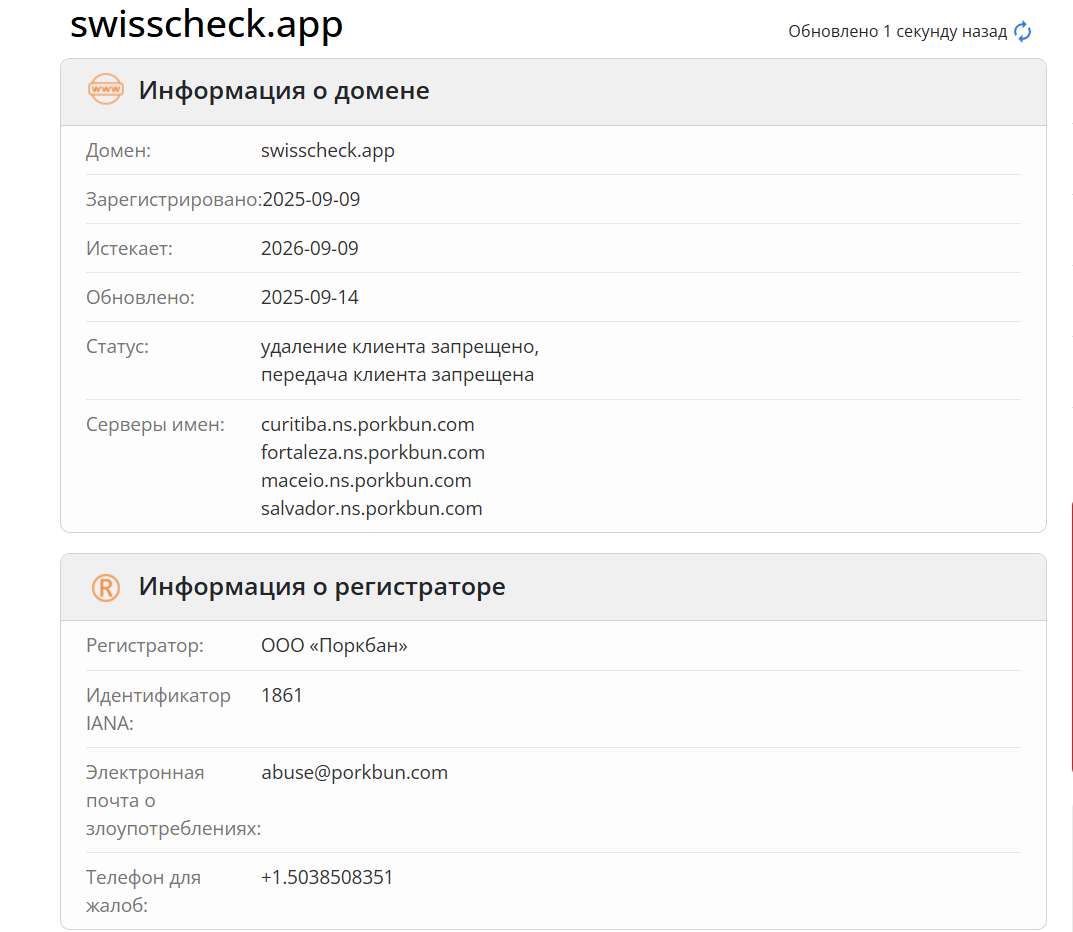Click the registrar name ООО «Поркбан»
The height and width of the screenshot is (932, 1073).
(334, 646)
